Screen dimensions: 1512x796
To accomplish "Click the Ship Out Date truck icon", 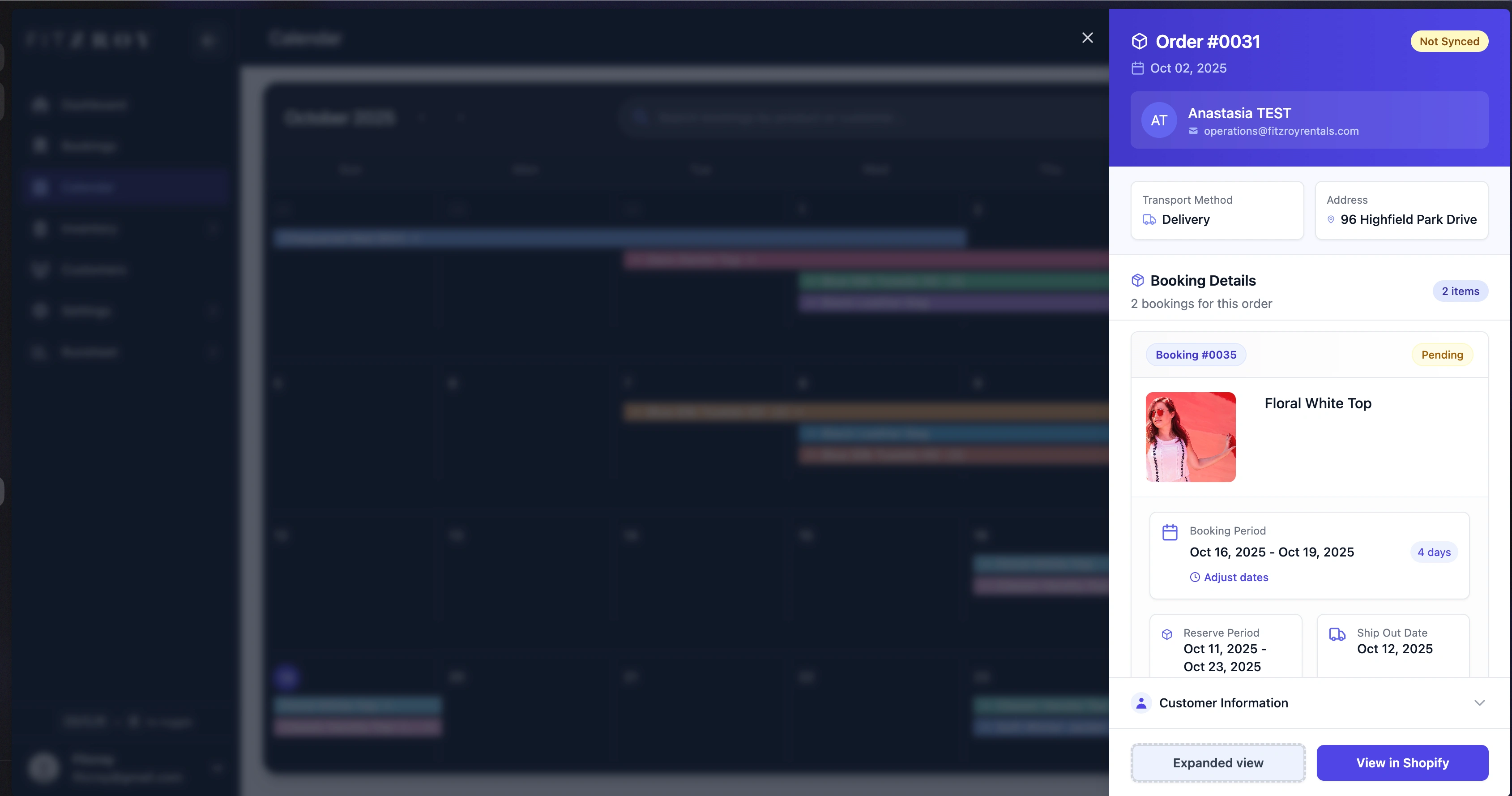I will tap(1337, 634).
